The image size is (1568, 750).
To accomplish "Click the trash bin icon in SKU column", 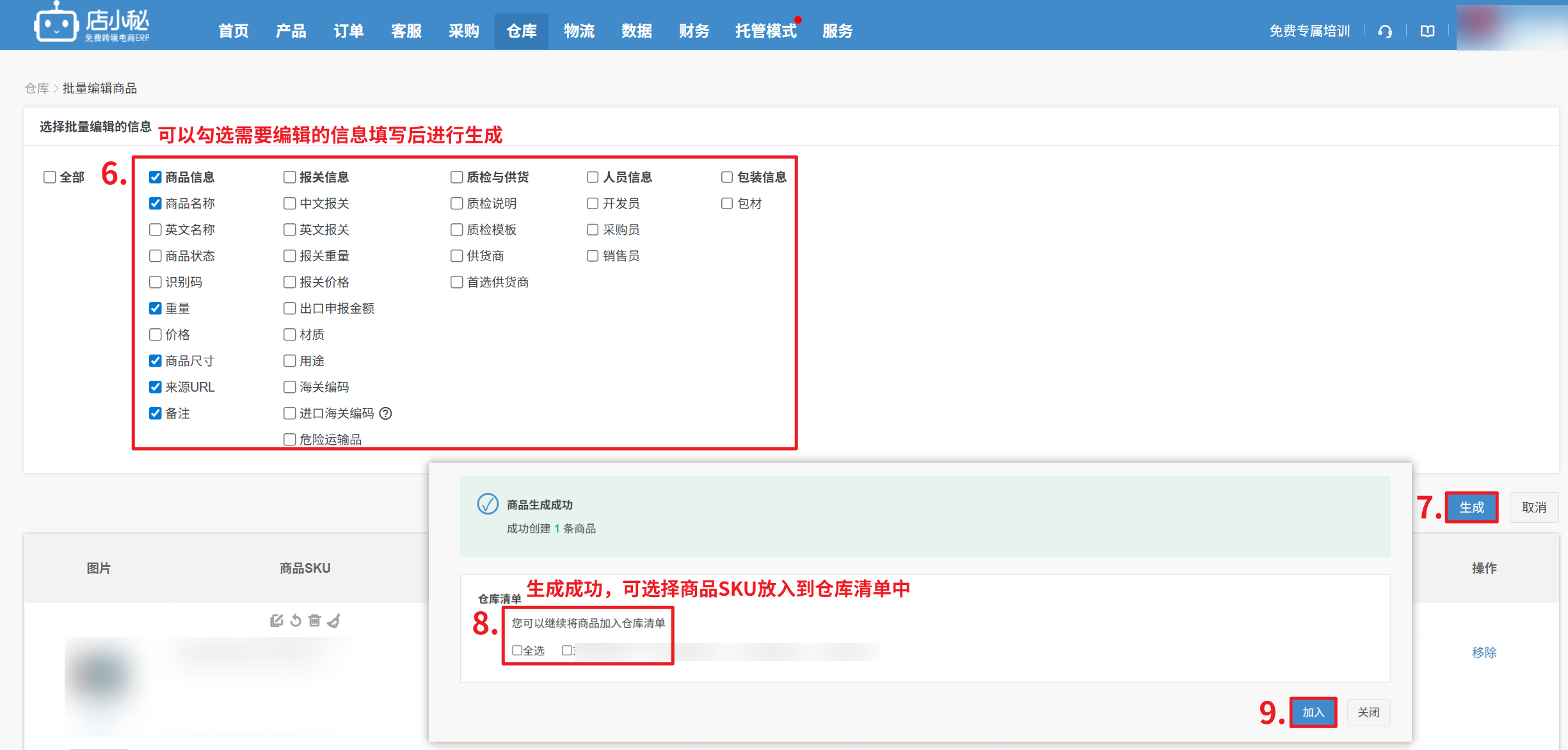I will [x=314, y=620].
